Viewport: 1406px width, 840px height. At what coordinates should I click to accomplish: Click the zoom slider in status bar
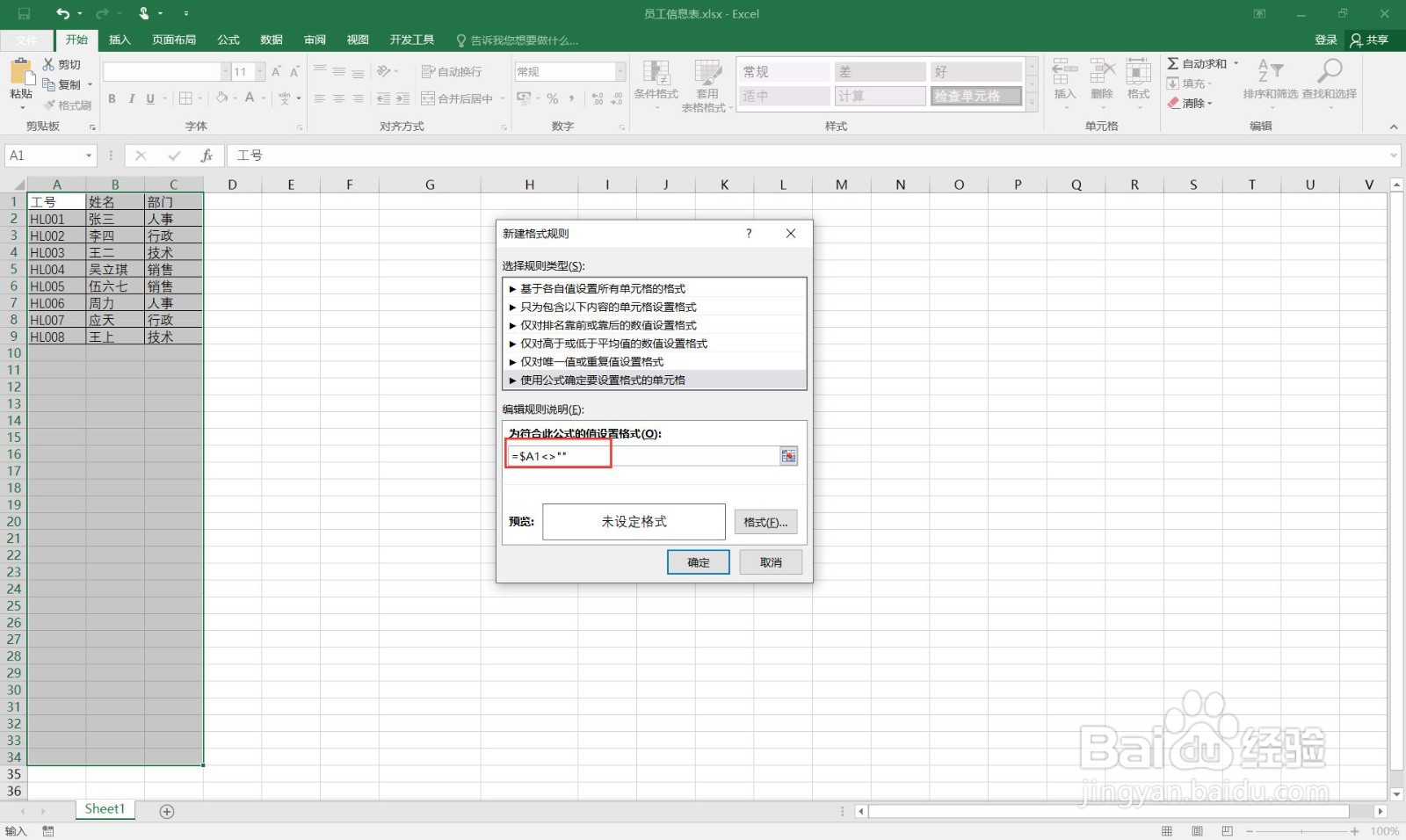click(1301, 830)
